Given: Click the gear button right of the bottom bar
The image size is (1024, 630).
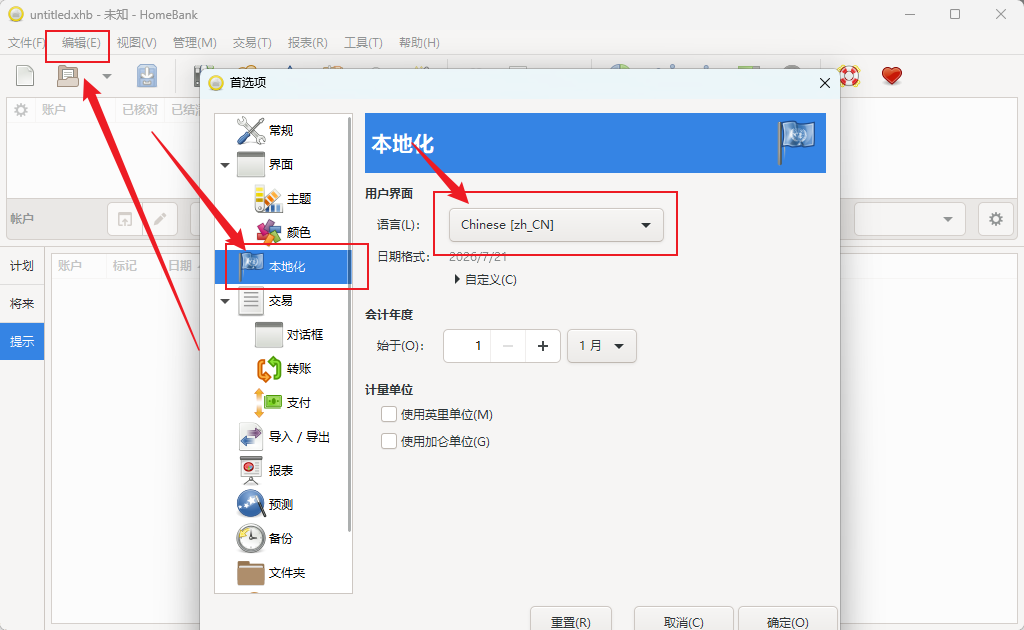Looking at the screenshot, I should click(x=995, y=219).
